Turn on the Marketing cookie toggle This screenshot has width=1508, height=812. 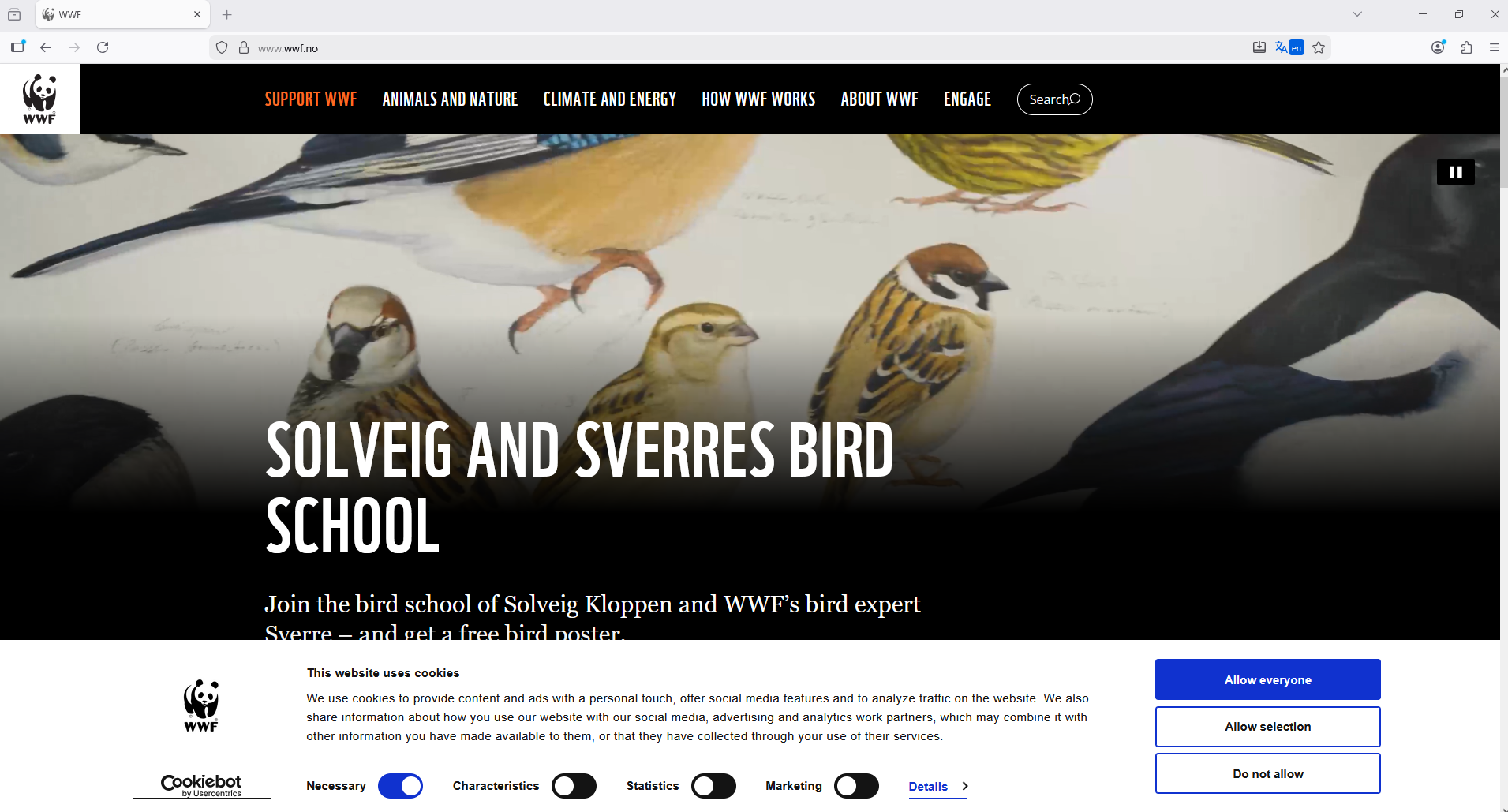[x=856, y=786]
